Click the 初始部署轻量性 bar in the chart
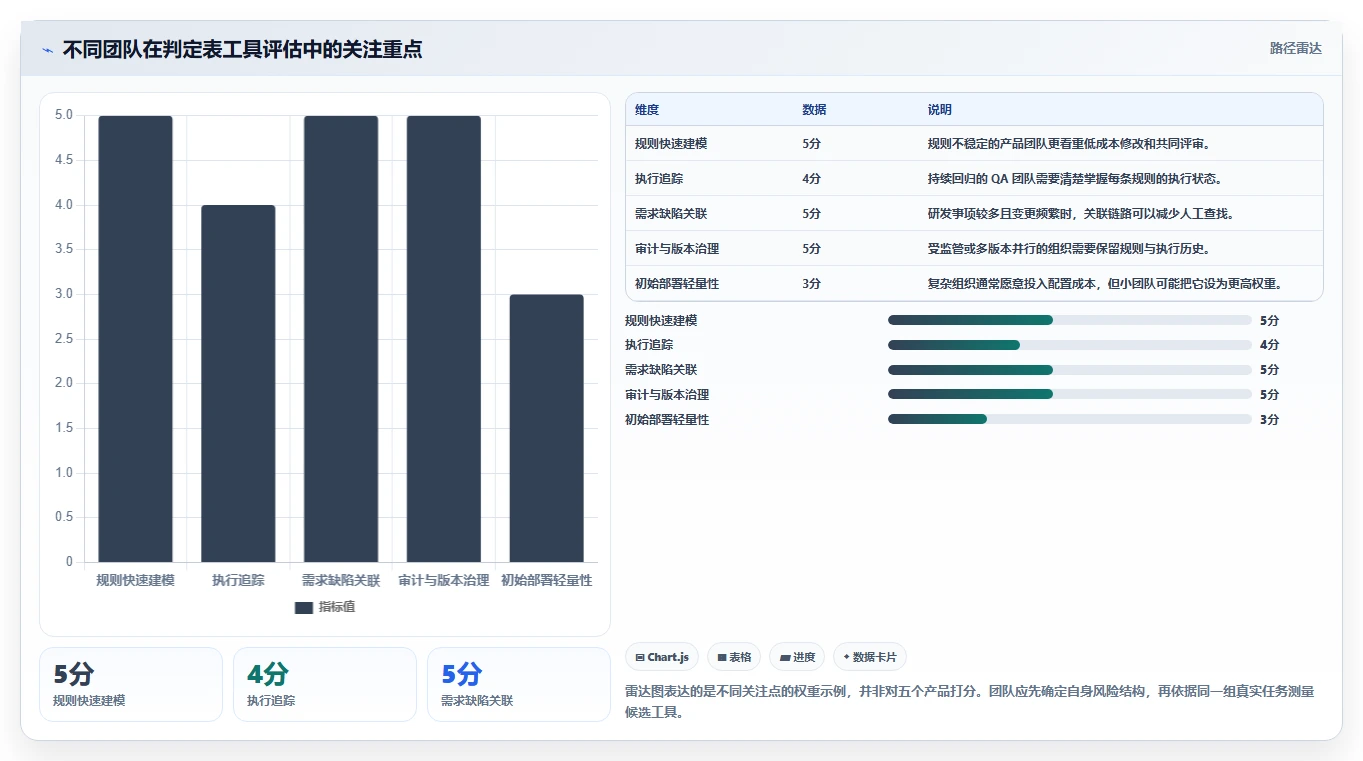This screenshot has height=761, width=1363. [546, 428]
